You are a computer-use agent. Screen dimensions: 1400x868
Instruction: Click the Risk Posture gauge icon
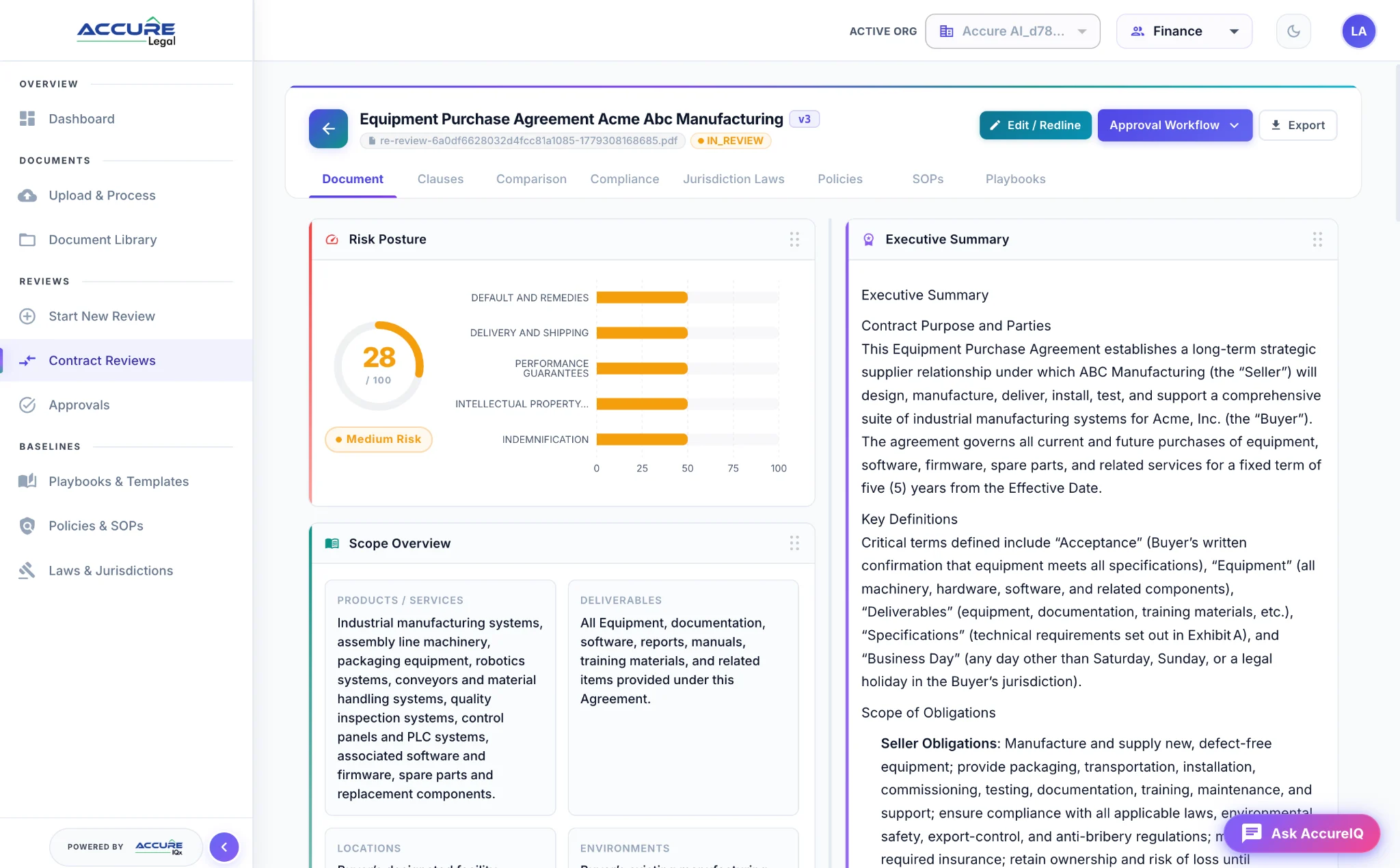click(x=332, y=240)
